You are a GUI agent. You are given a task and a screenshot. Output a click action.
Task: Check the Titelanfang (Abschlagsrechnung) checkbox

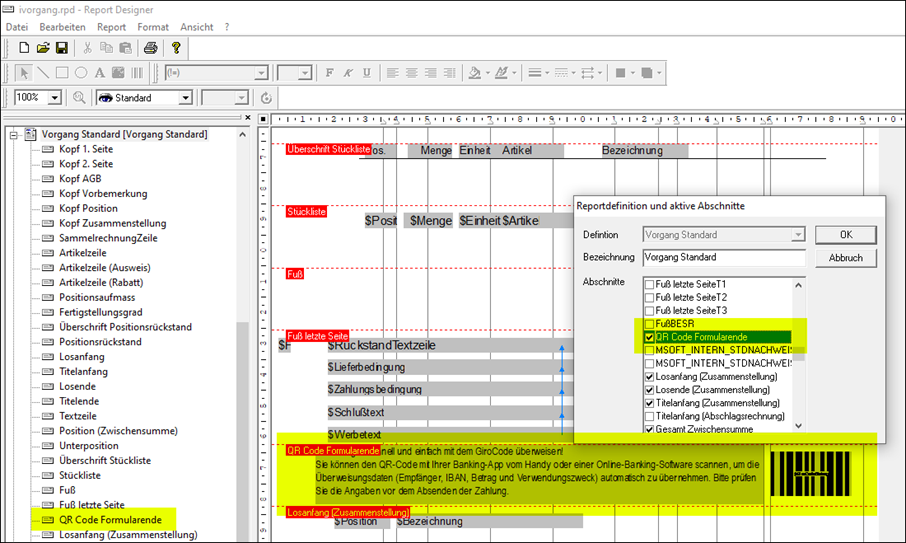[649, 416]
